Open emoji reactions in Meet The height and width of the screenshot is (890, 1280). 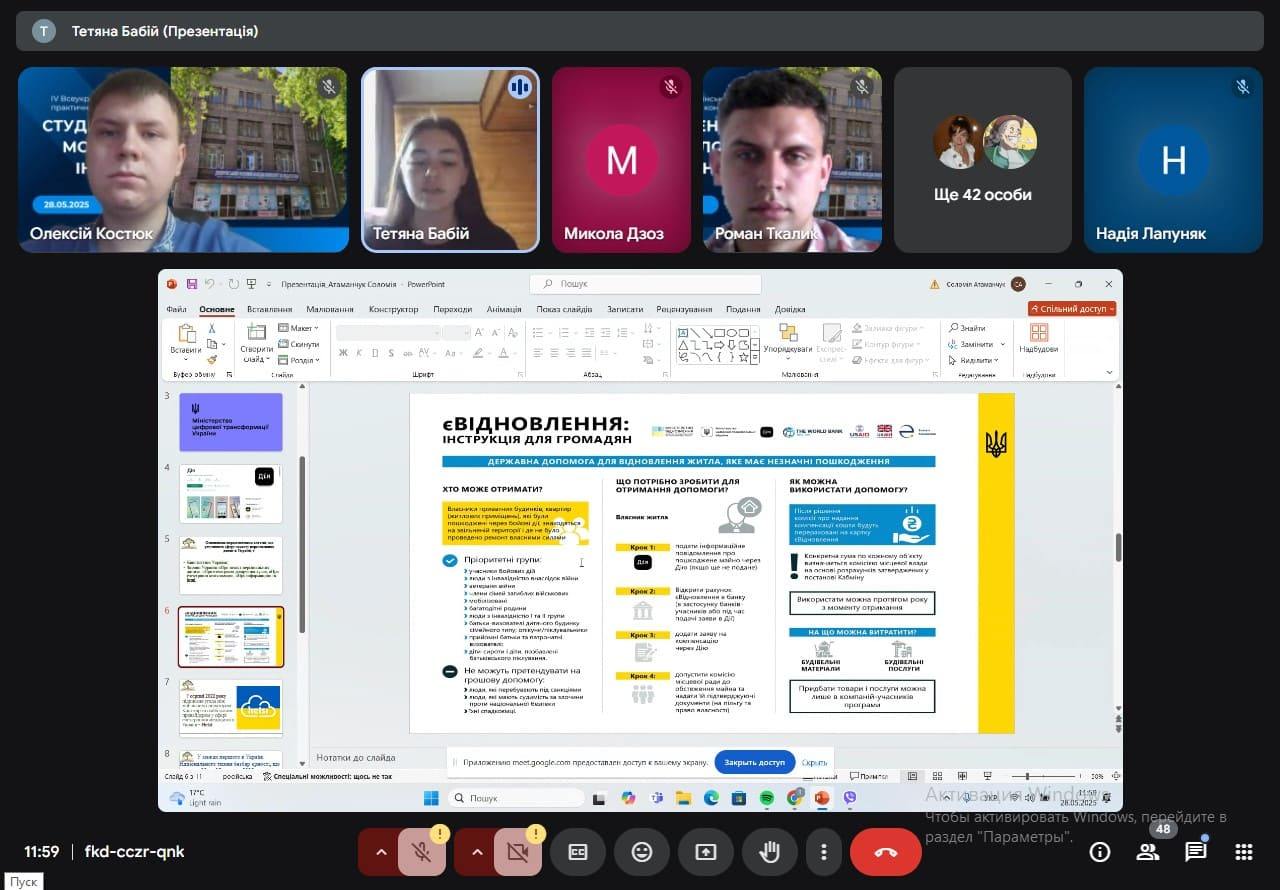642,852
